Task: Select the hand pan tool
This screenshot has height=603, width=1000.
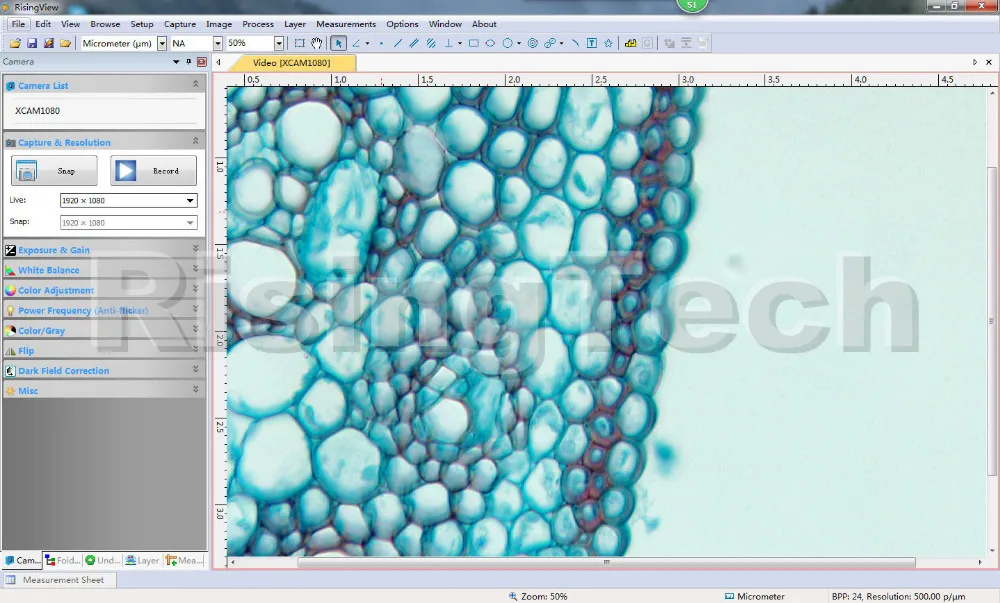Action: coord(317,43)
